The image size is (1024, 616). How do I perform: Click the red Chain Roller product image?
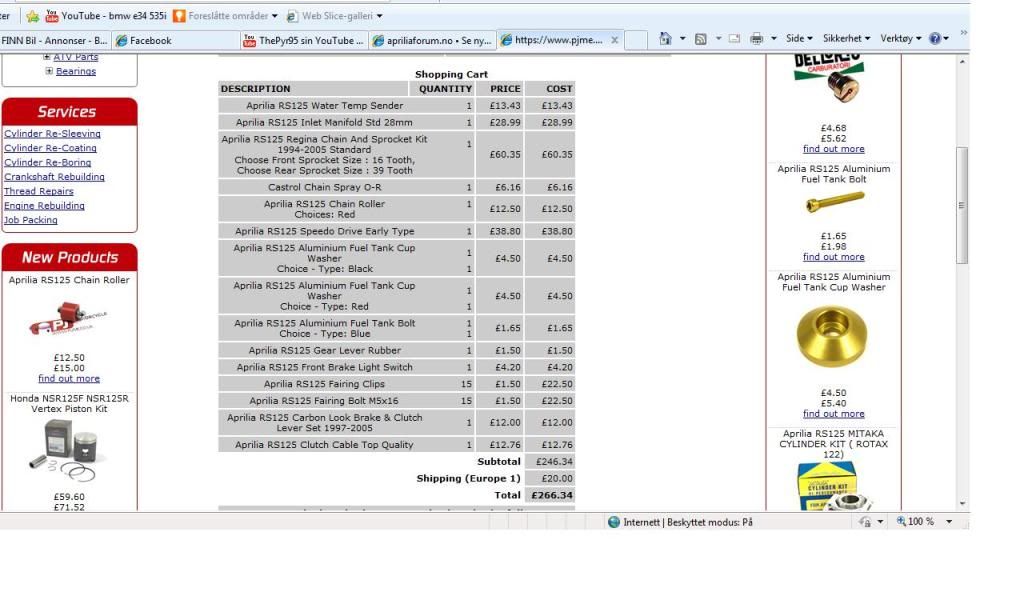(x=69, y=318)
